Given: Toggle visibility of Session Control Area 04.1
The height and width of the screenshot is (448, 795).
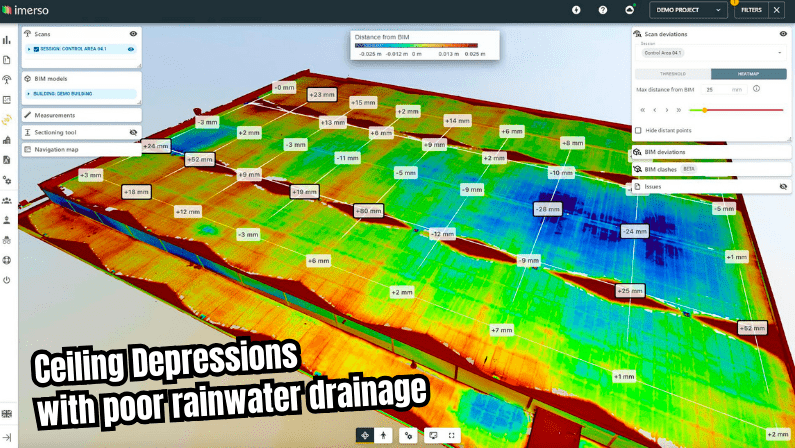Looking at the screenshot, I should point(131,49).
